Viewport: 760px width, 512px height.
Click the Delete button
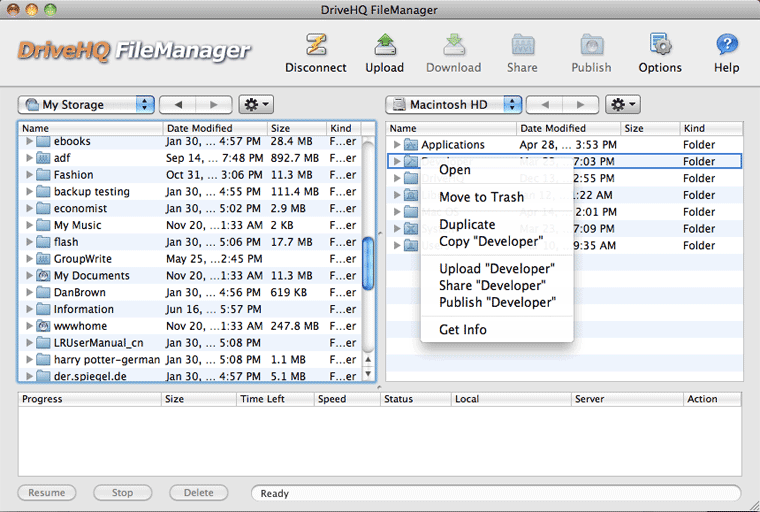coord(198,493)
